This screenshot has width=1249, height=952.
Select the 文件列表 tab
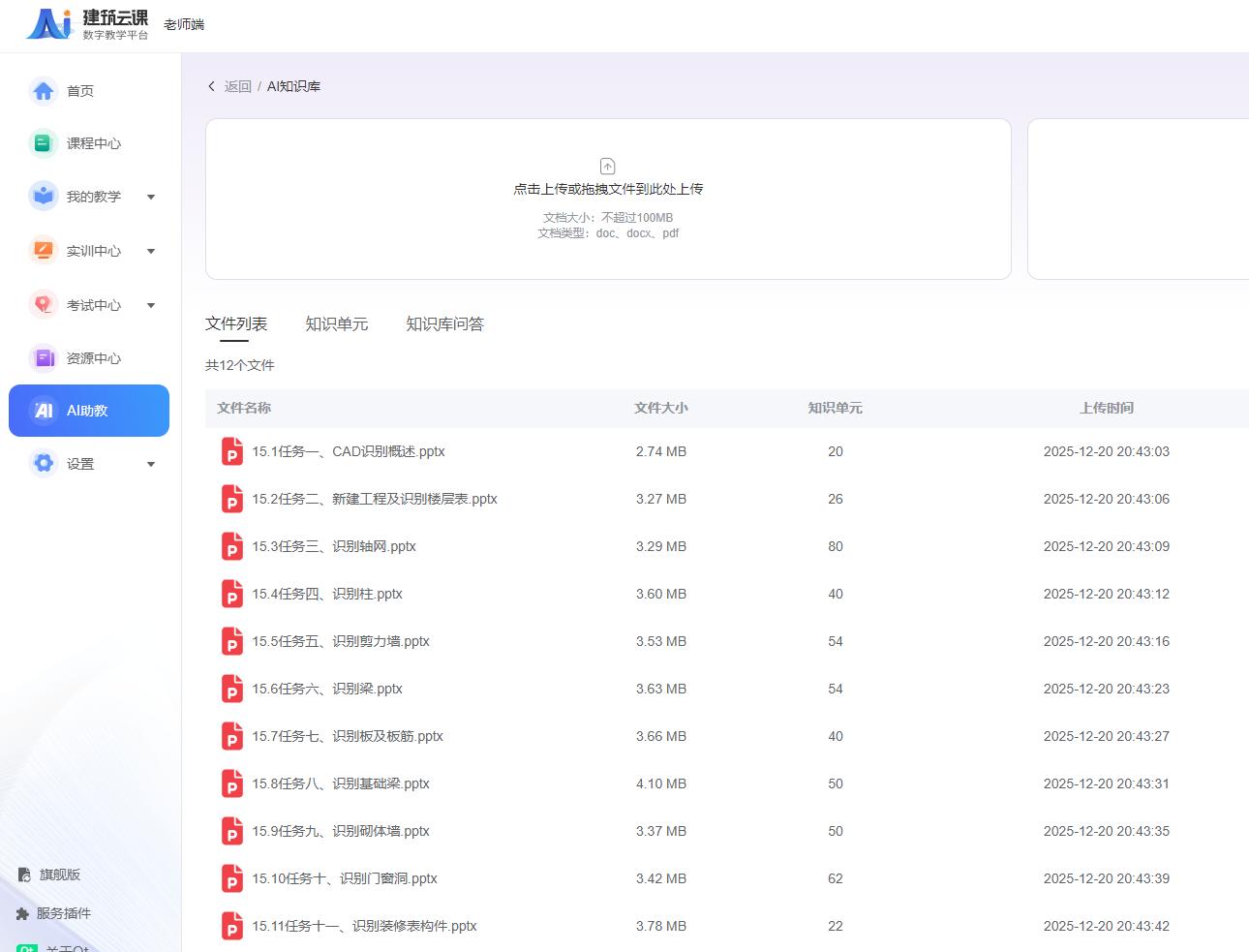[x=235, y=324]
